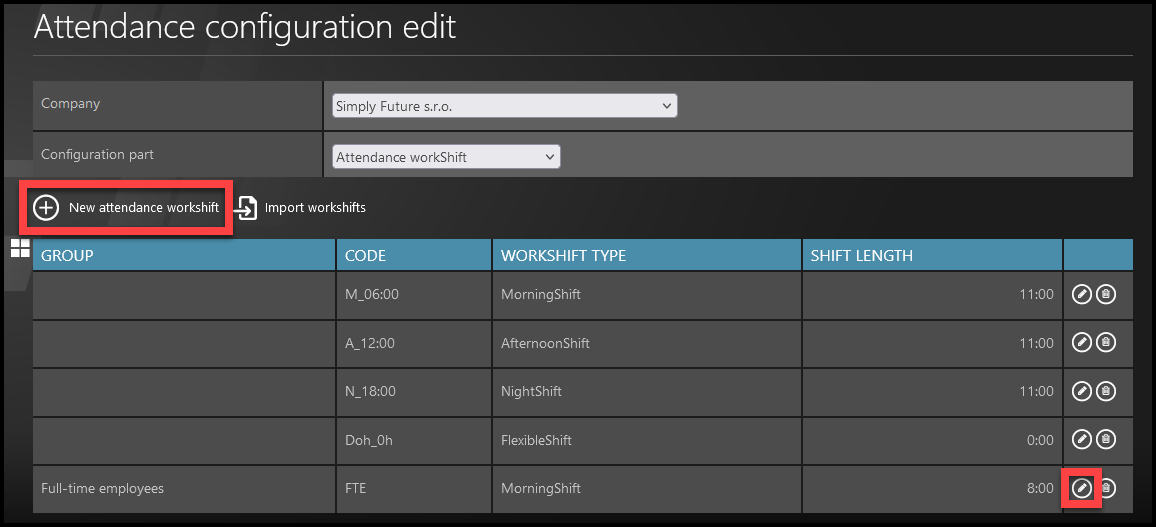
Task: Sort by CODE column header
Action: (x=365, y=255)
